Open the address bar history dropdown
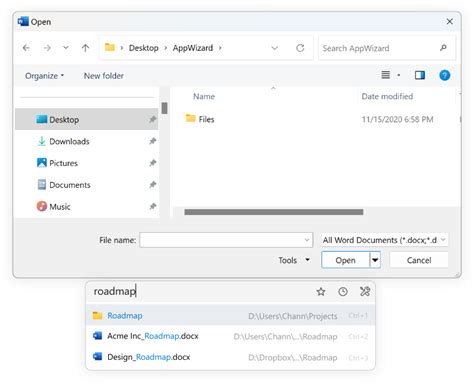474x384 pixels. point(275,48)
